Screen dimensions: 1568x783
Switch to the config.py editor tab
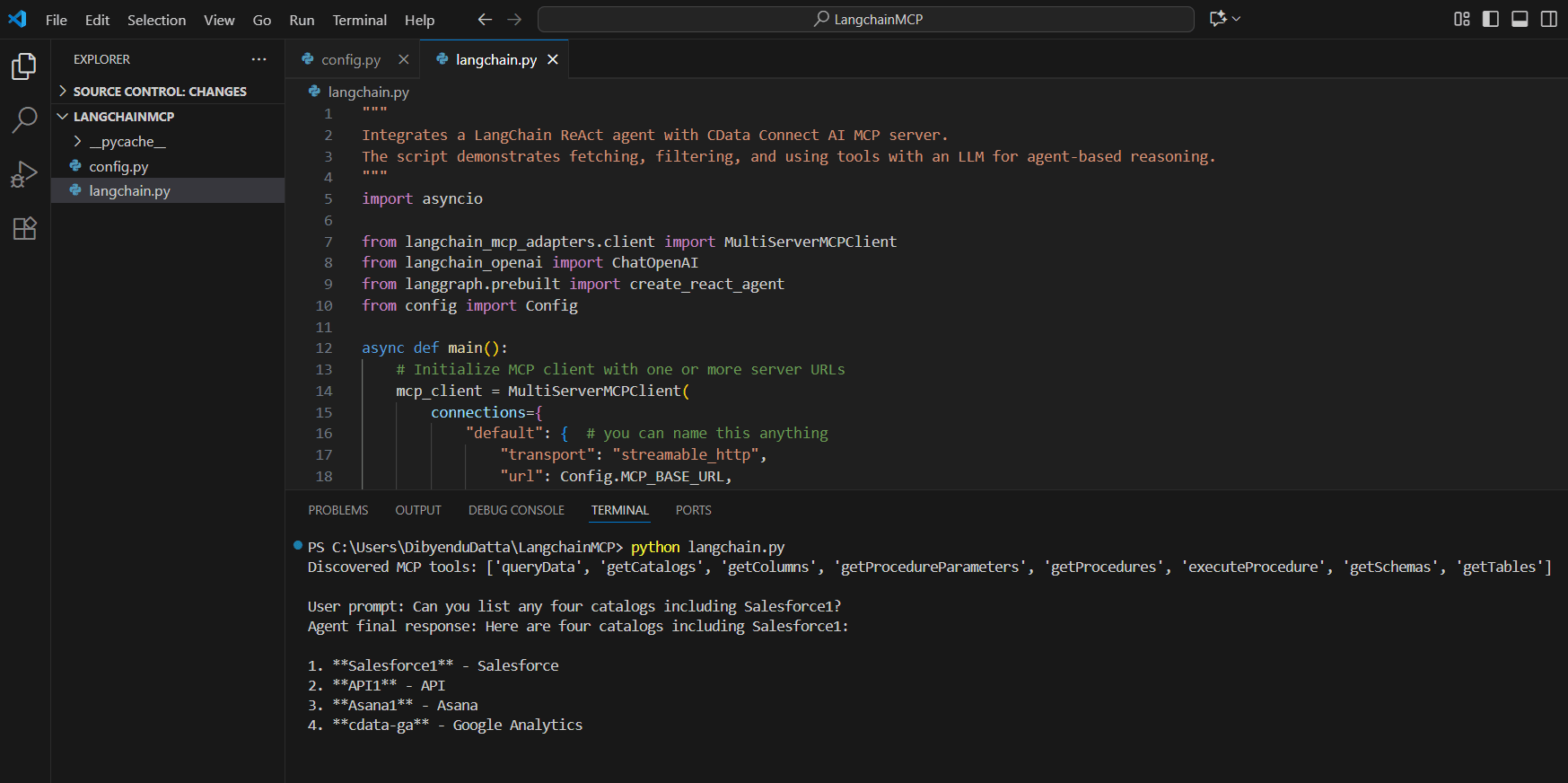350,59
